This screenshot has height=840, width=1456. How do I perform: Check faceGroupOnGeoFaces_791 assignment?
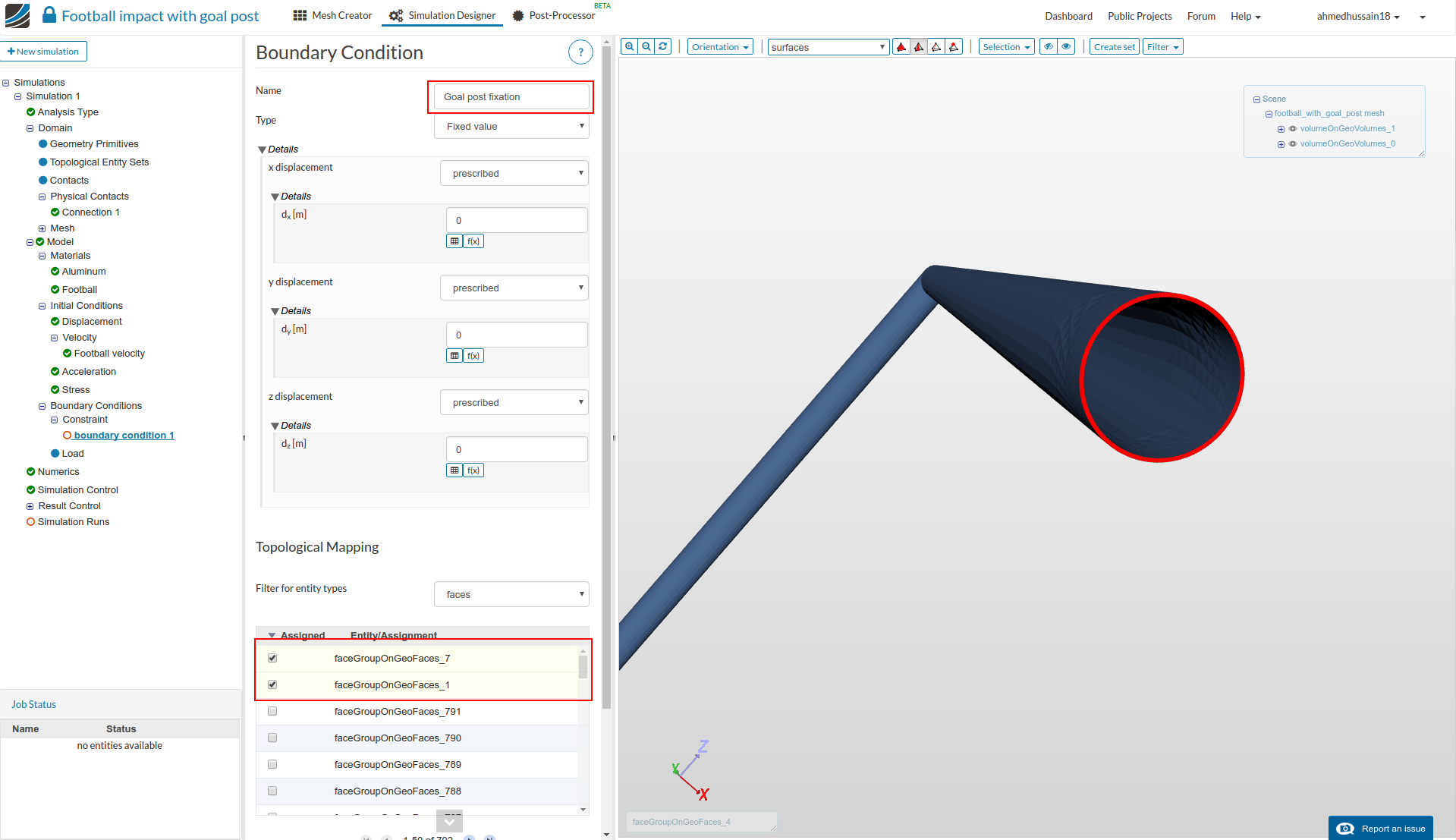coord(272,711)
